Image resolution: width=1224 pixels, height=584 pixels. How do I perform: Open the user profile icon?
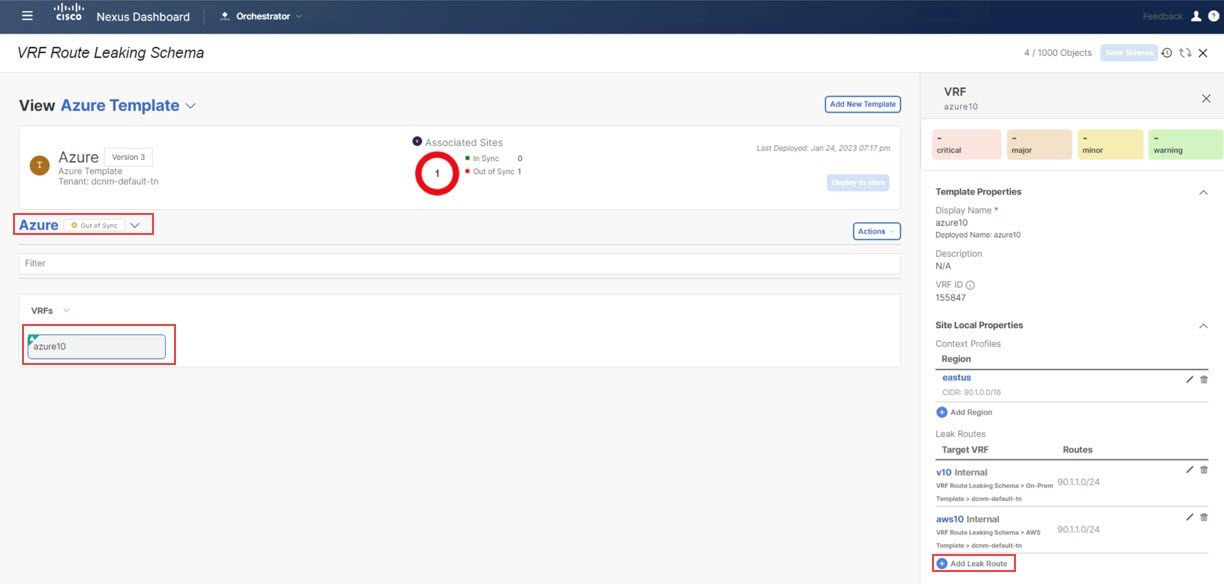coord(1194,16)
